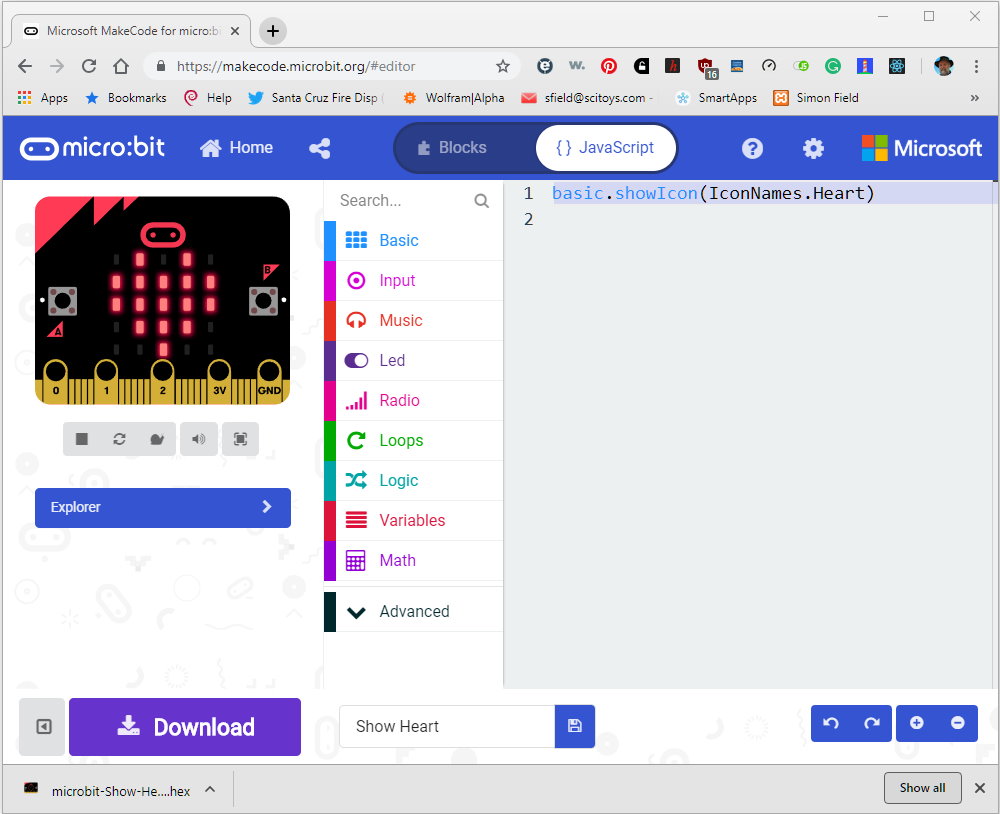Open MakeCode help

coord(752,147)
